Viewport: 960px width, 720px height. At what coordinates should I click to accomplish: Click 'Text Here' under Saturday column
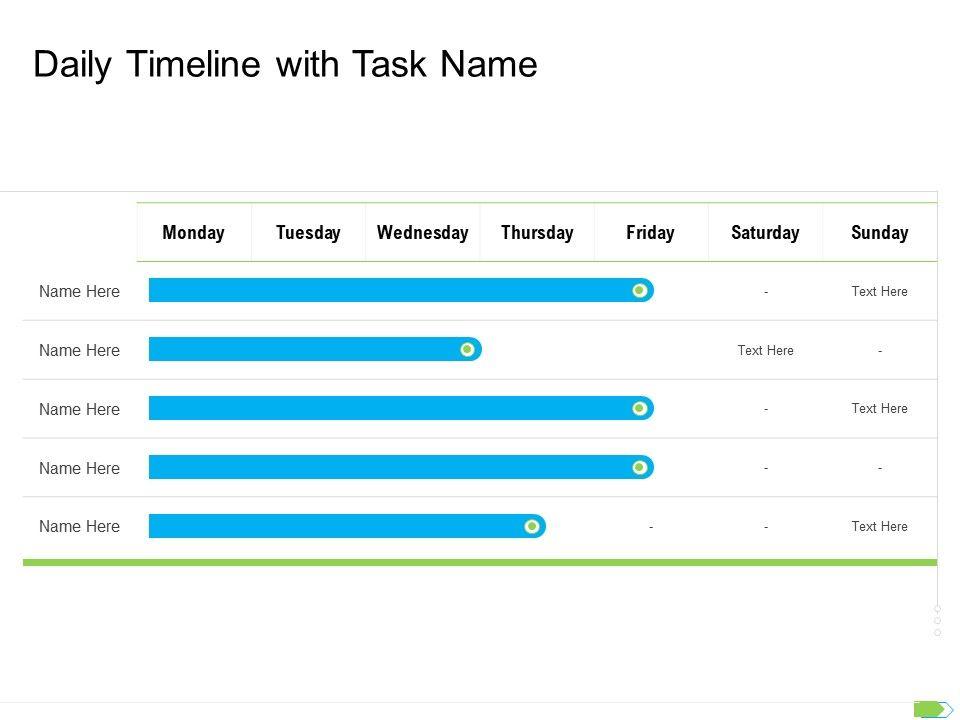(x=765, y=350)
